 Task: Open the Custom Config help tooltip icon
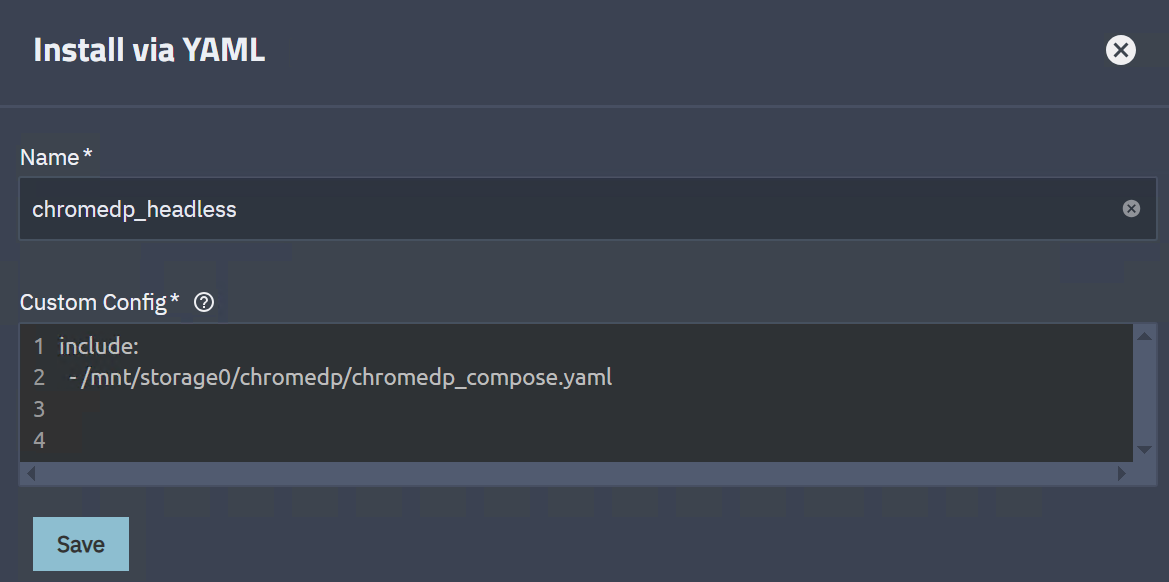point(204,302)
